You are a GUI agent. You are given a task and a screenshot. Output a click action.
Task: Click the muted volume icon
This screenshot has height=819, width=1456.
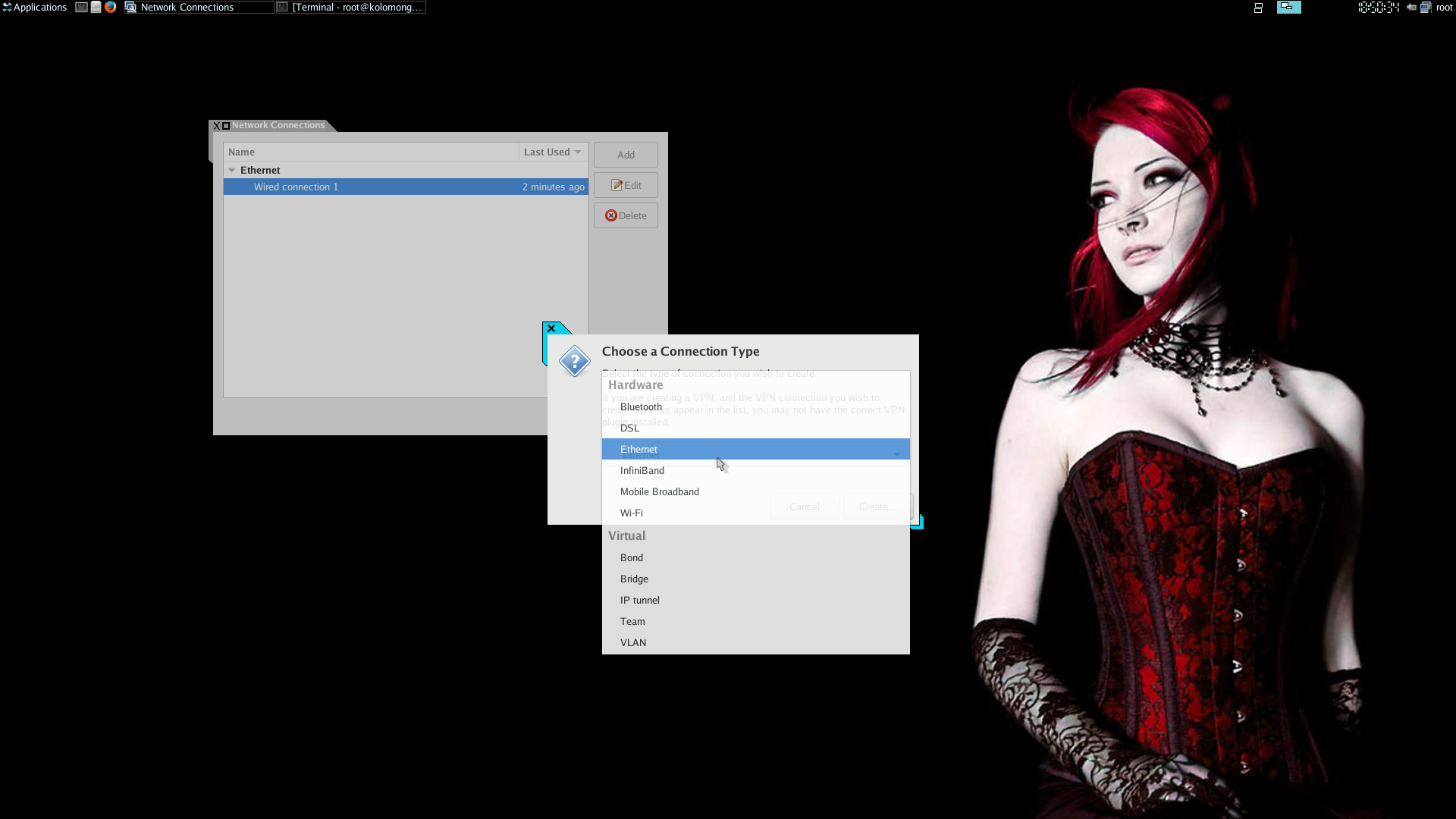pos(1411,7)
